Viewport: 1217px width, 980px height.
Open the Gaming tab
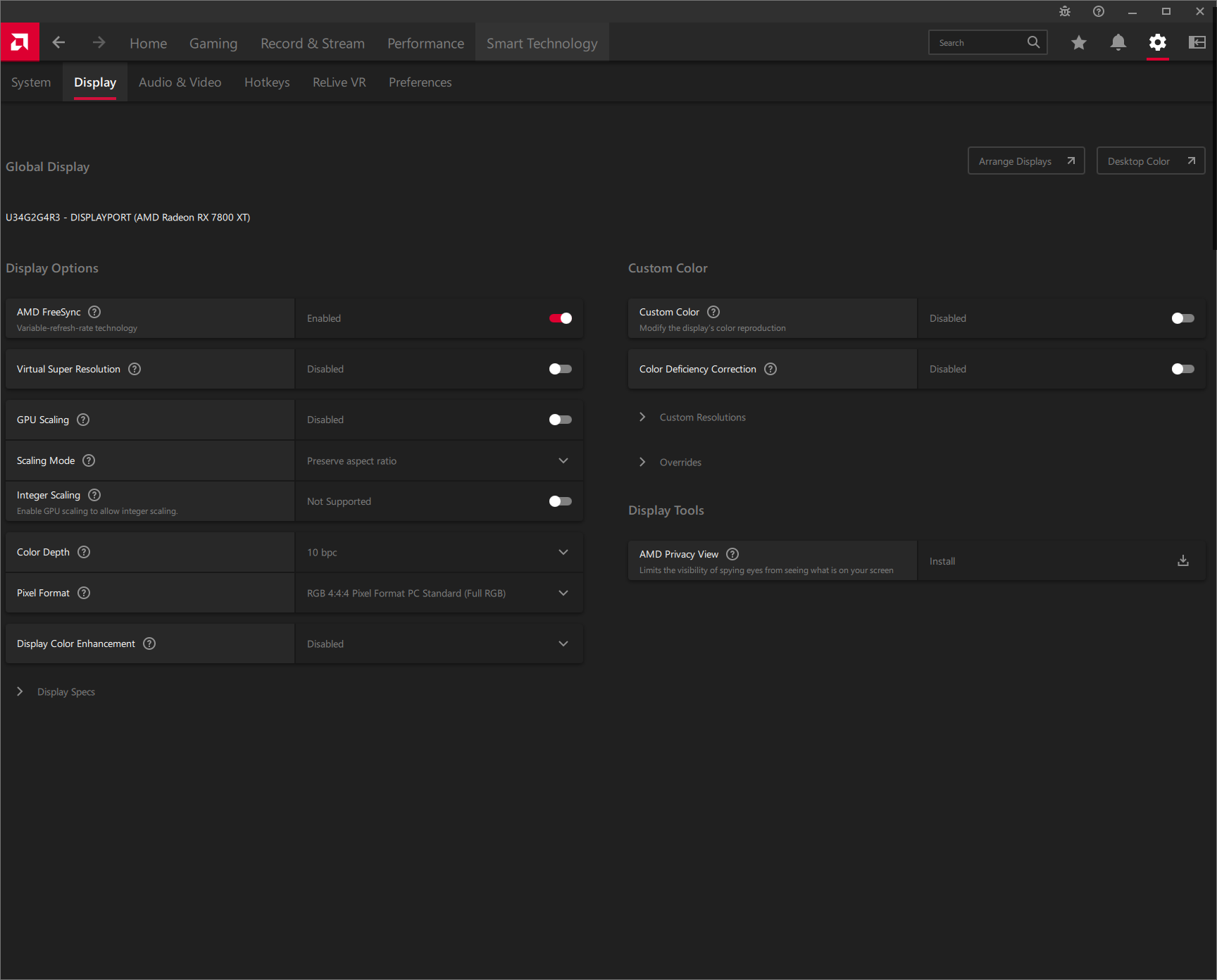pyautogui.click(x=213, y=43)
